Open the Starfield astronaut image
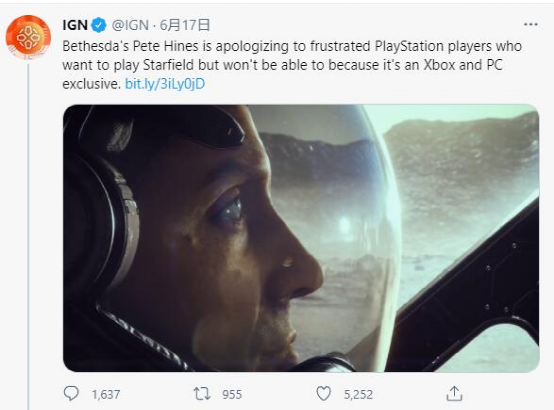 pos(301,238)
